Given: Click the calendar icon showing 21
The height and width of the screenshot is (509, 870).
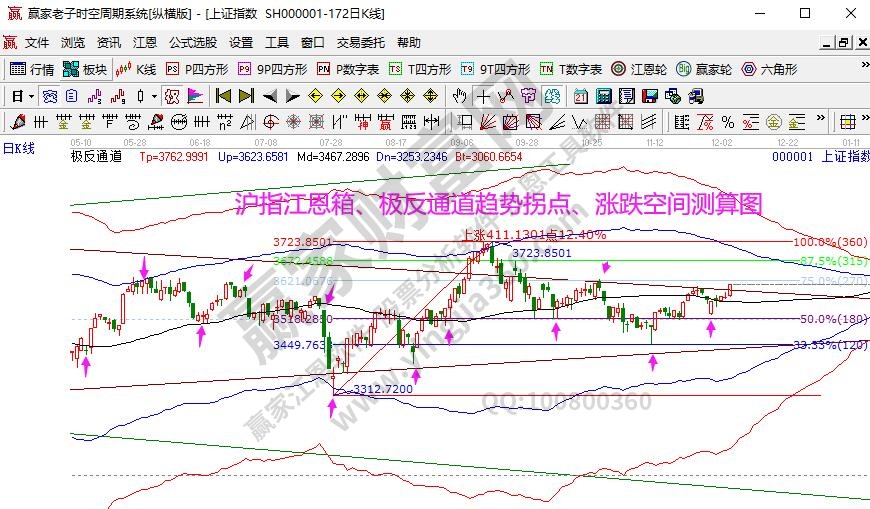Looking at the screenshot, I should [x=581, y=96].
